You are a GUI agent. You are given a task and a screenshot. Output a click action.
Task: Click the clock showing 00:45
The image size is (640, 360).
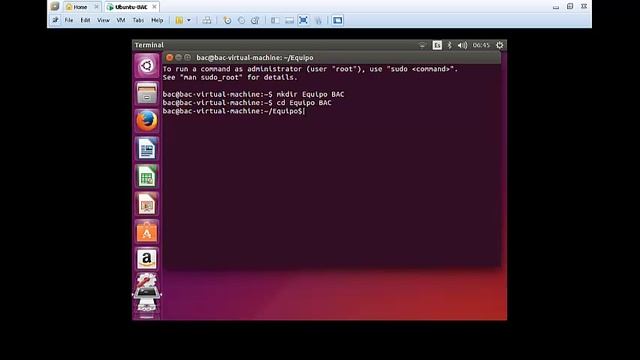pos(481,45)
